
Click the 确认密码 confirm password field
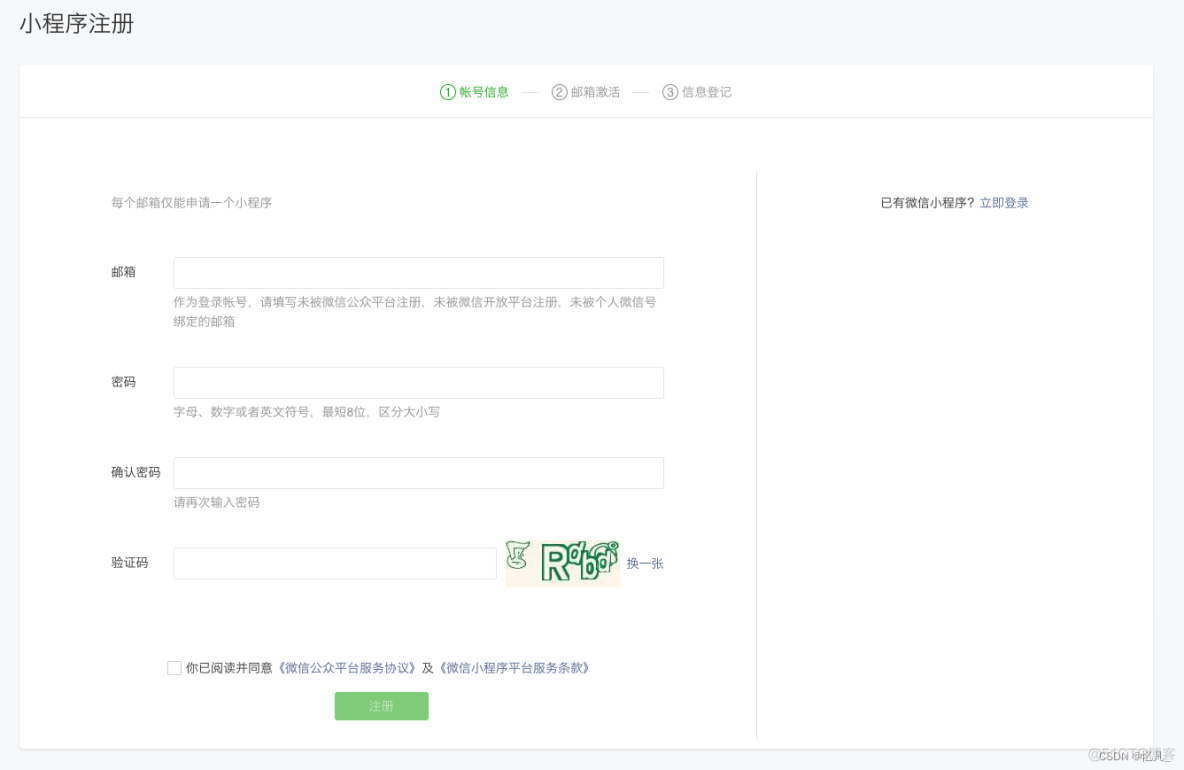tap(418, 472)
